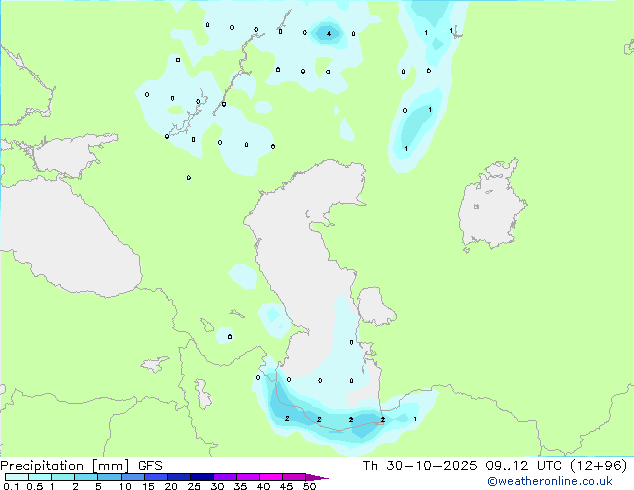634x490 pixels.
Task: Click the 35–40 mm legend swatch
Action: coord(247,477)
